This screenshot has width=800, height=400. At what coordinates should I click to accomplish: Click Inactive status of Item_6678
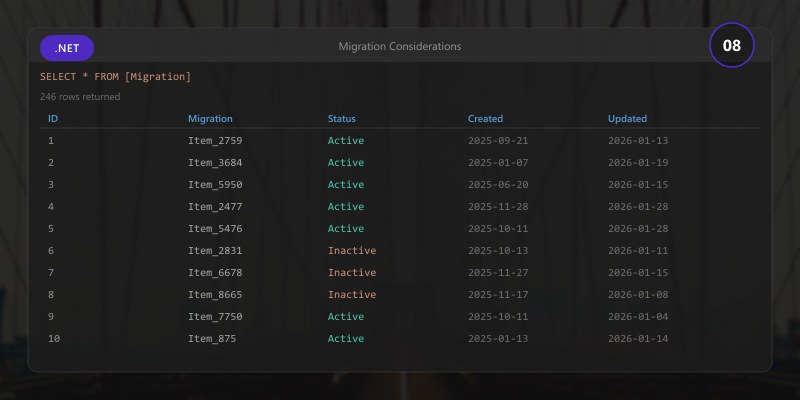pyautogui.click(x=352, y=272)
